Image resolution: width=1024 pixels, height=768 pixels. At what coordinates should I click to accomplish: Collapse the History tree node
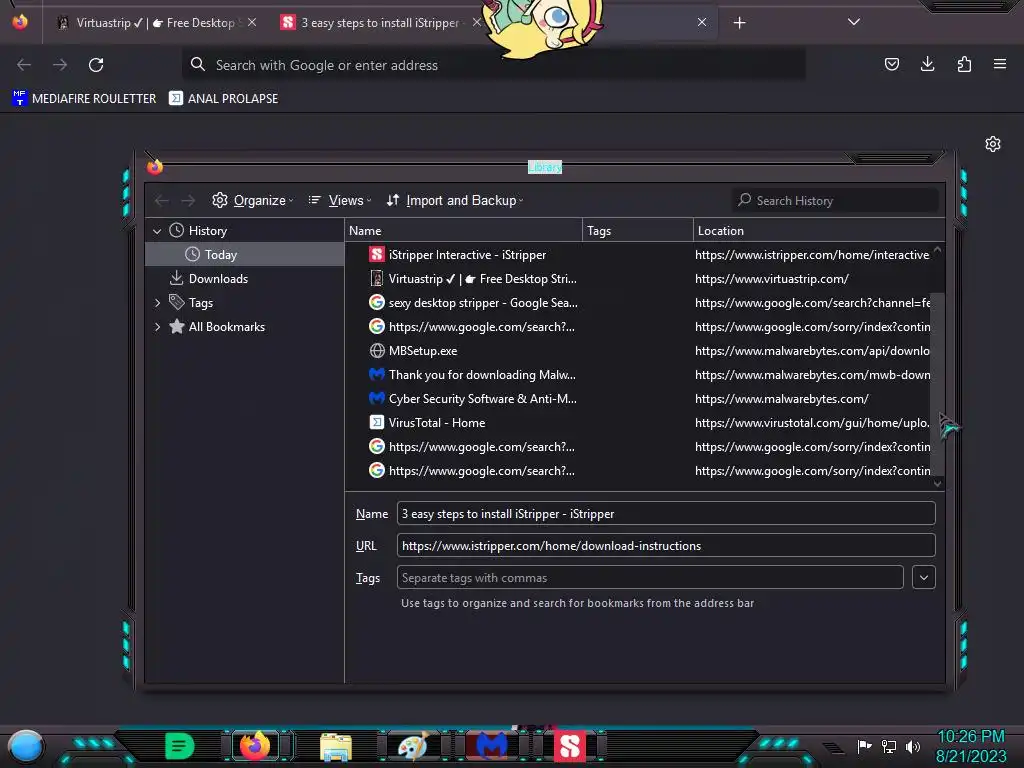point(157,231)
